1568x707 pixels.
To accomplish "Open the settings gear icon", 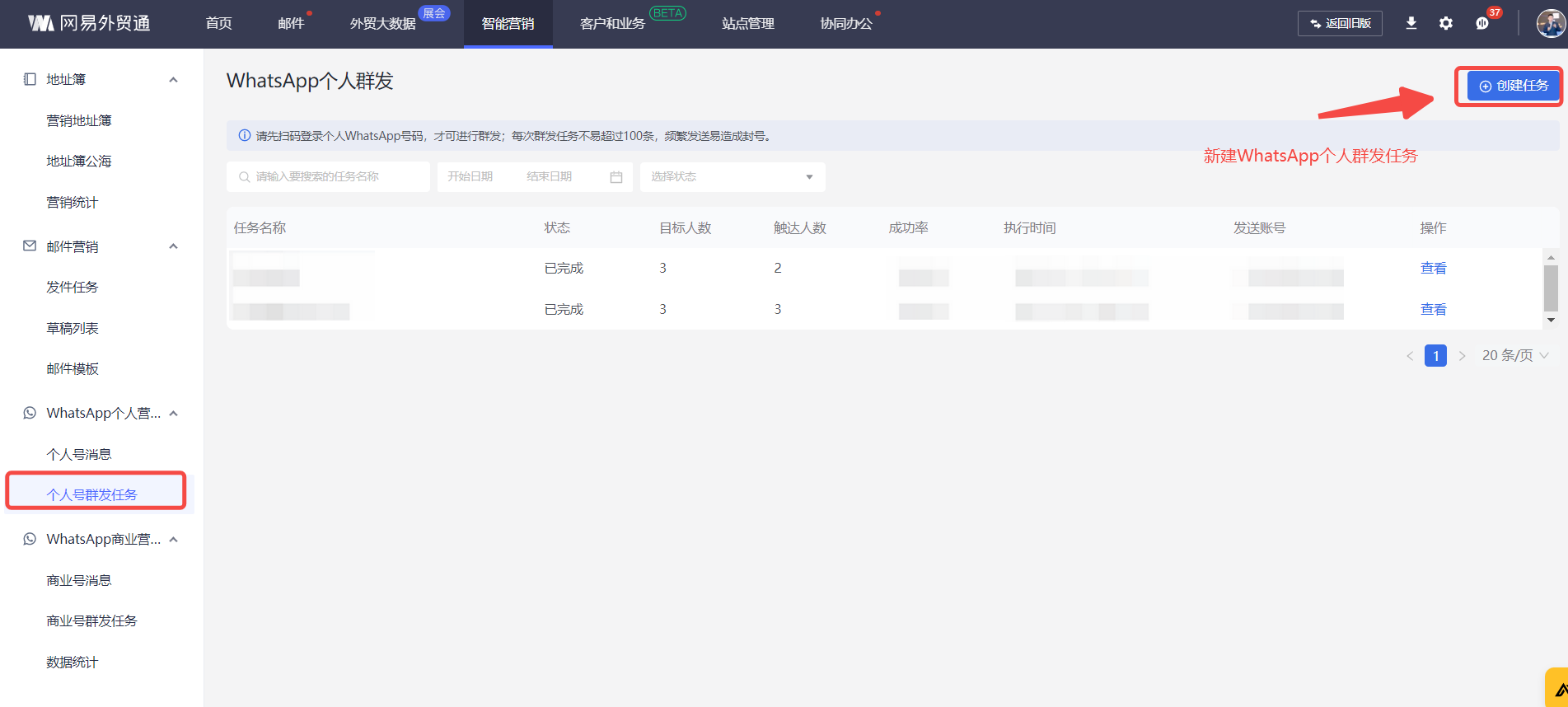I will pos(1446,23).
